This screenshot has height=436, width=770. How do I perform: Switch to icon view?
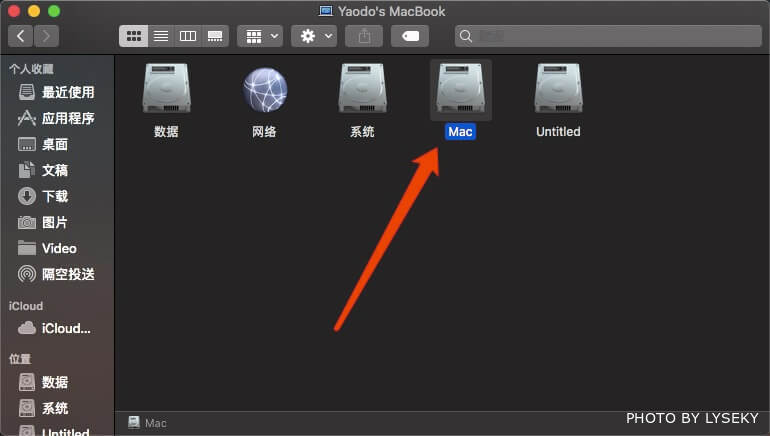(134, 36)
